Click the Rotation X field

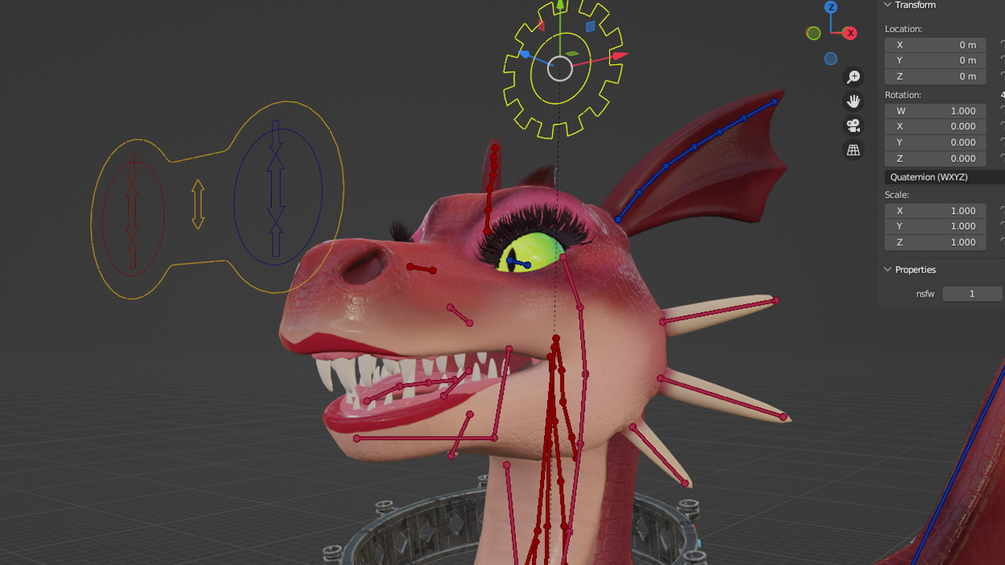[935, 126]
